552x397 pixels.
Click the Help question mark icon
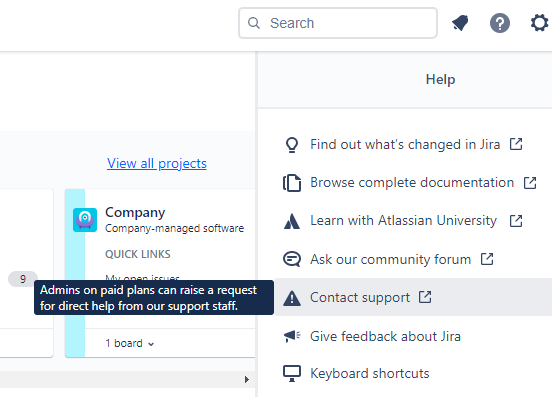pyautogui.click(x=500, y=23)
